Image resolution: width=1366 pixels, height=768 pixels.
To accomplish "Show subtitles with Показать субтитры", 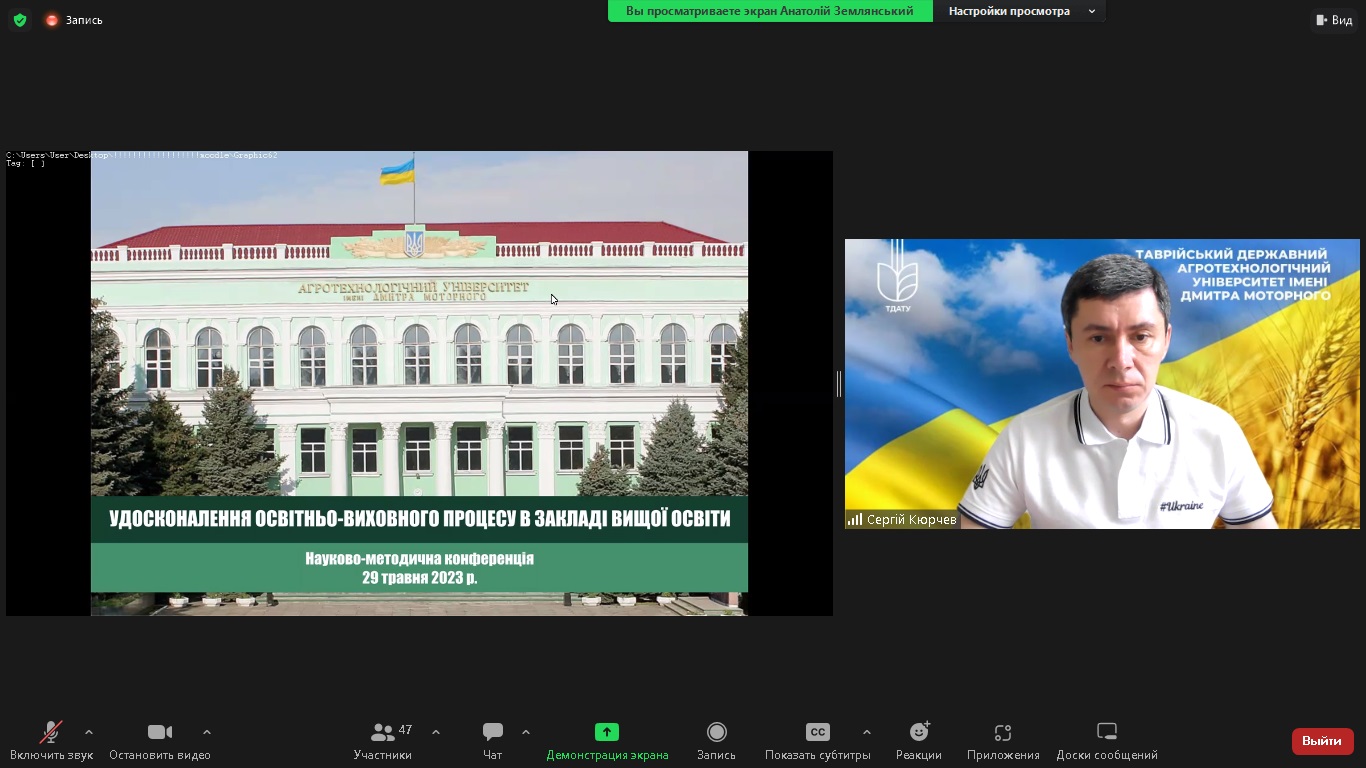I will (x=818, y=741).
